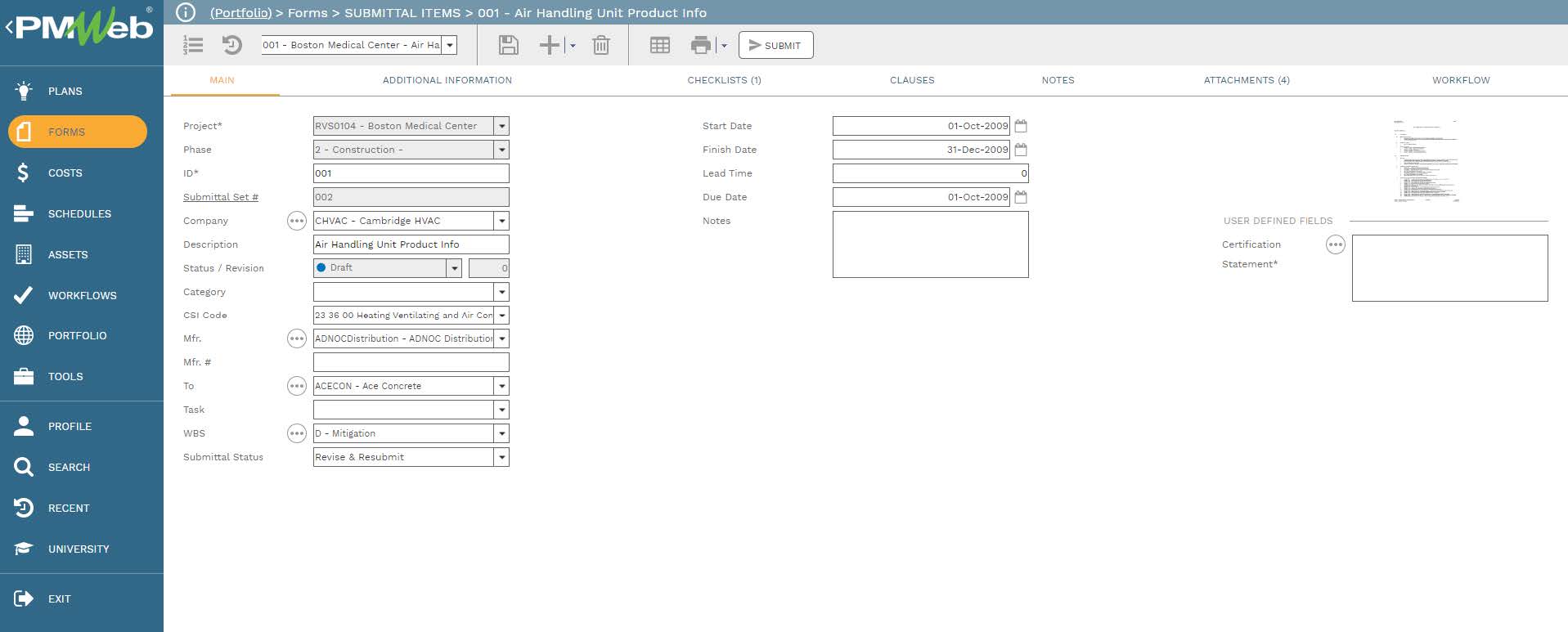Collapse the sidebar using the PMWeb logo arrow
The width and height of the screenshot is (1568, 632).
[9, 28]
